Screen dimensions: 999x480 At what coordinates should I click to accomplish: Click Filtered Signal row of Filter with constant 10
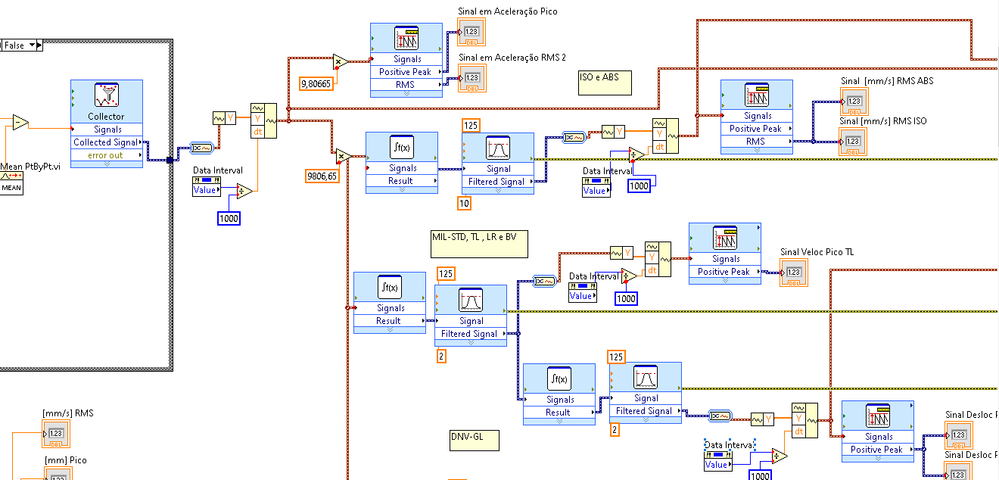click(x=498, y=181)
